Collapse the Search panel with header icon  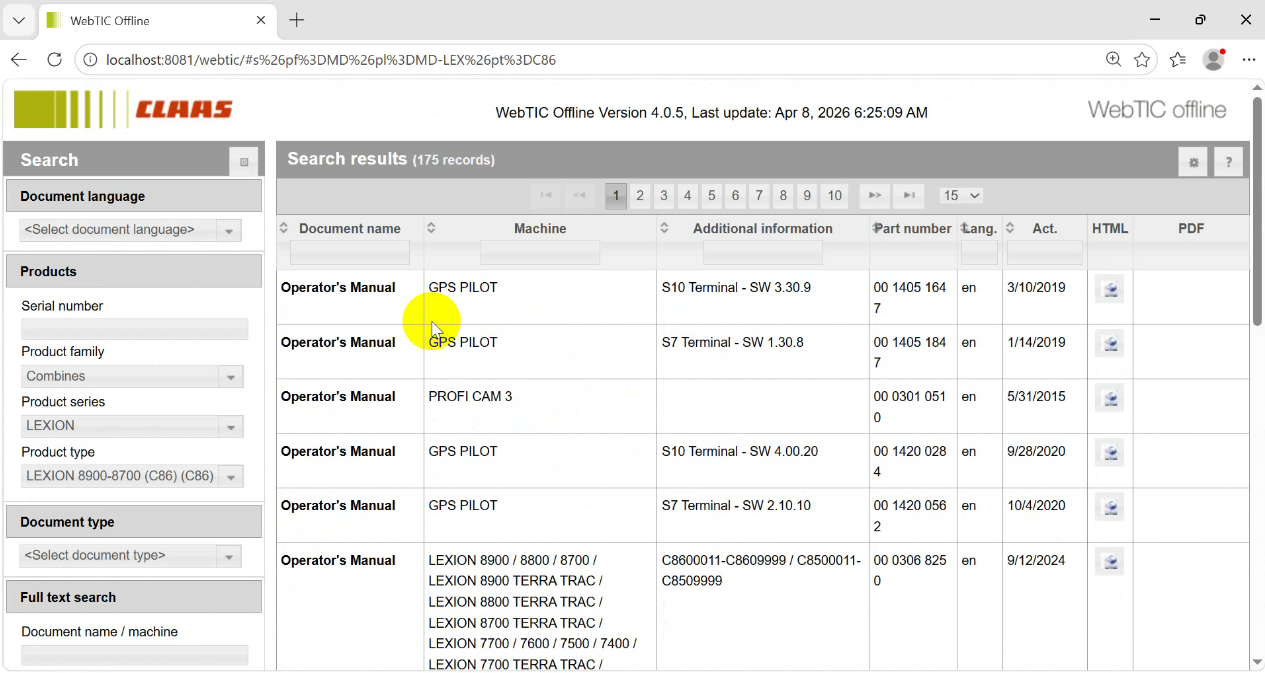[x=243, y=162]
